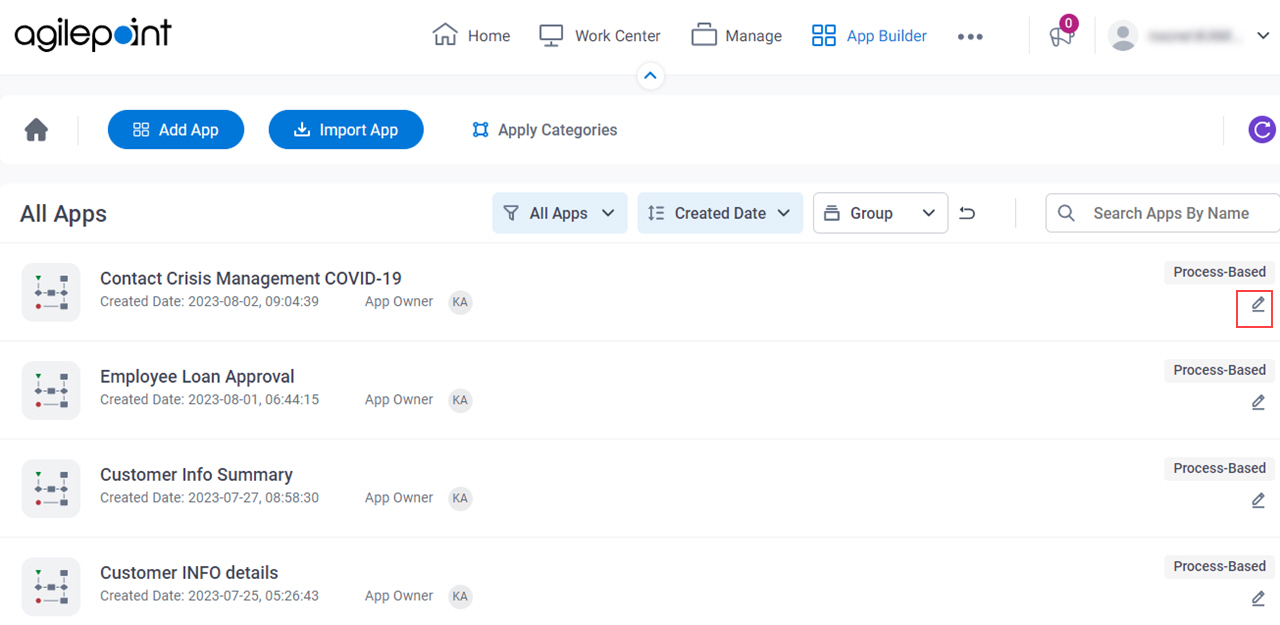Open Contact Crisis Management COVID-19 app

[x=251, y=278]
